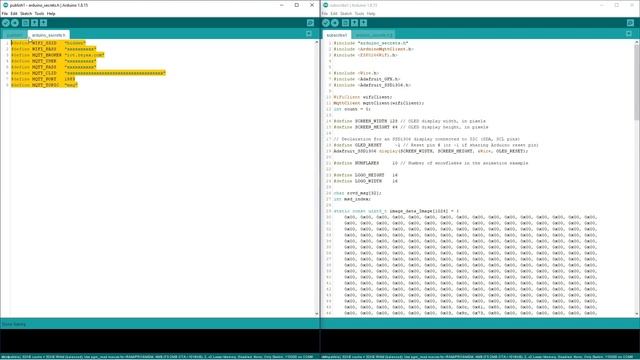Open File menu in publish1 window
Viewport: 640px width, 360px height.
click(5, 13)
